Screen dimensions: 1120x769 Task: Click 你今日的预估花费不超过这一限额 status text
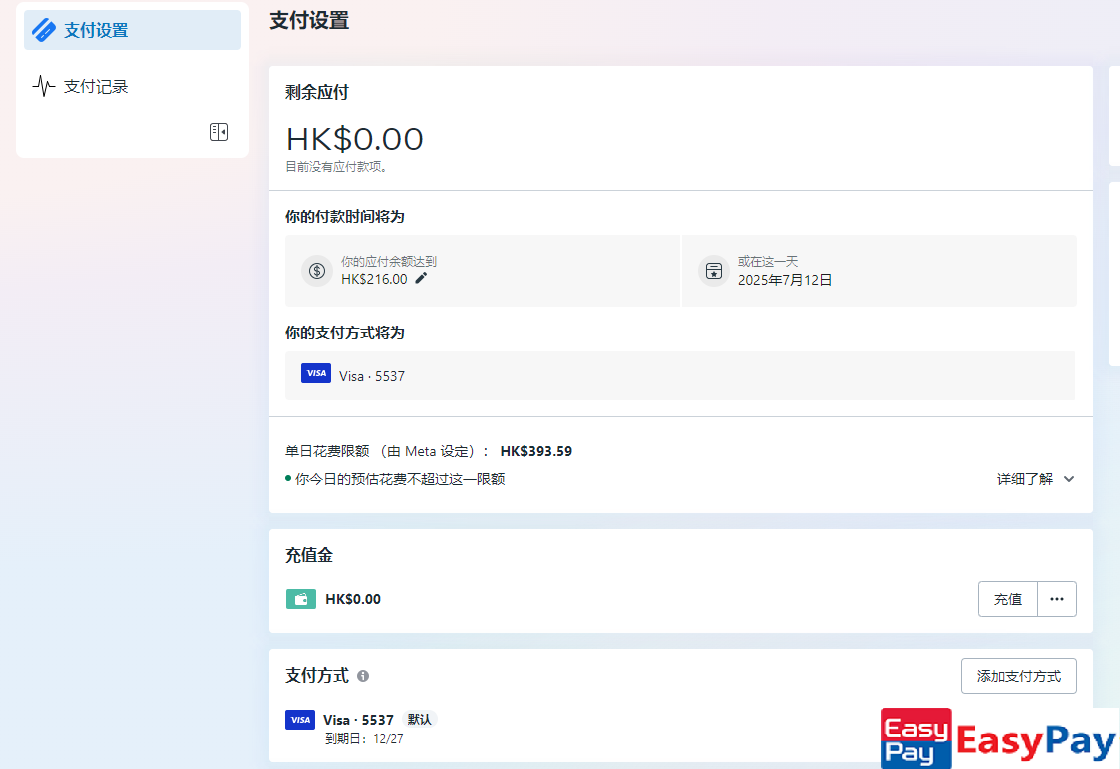[400, 479]
